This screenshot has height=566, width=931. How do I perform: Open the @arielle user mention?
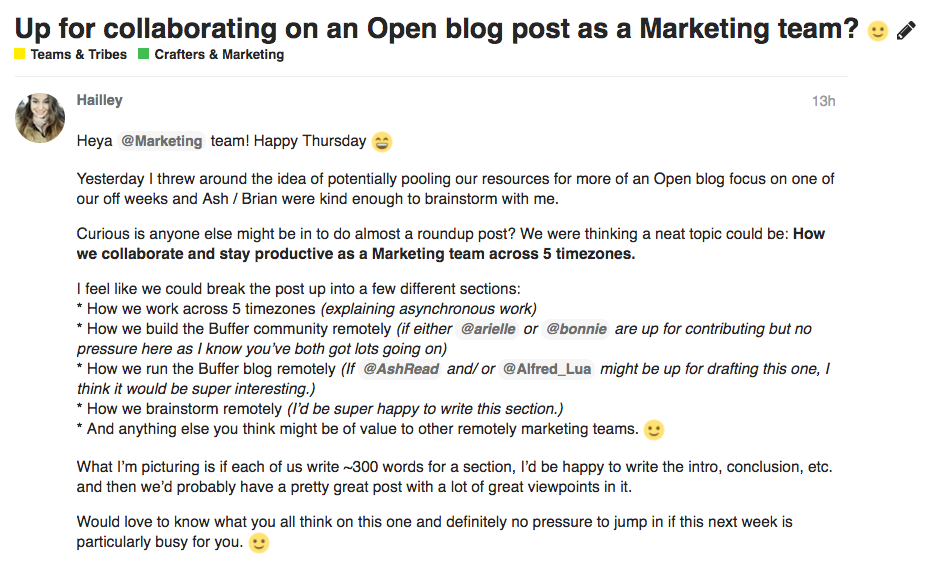pyautogui.click(x=488, y=329)
